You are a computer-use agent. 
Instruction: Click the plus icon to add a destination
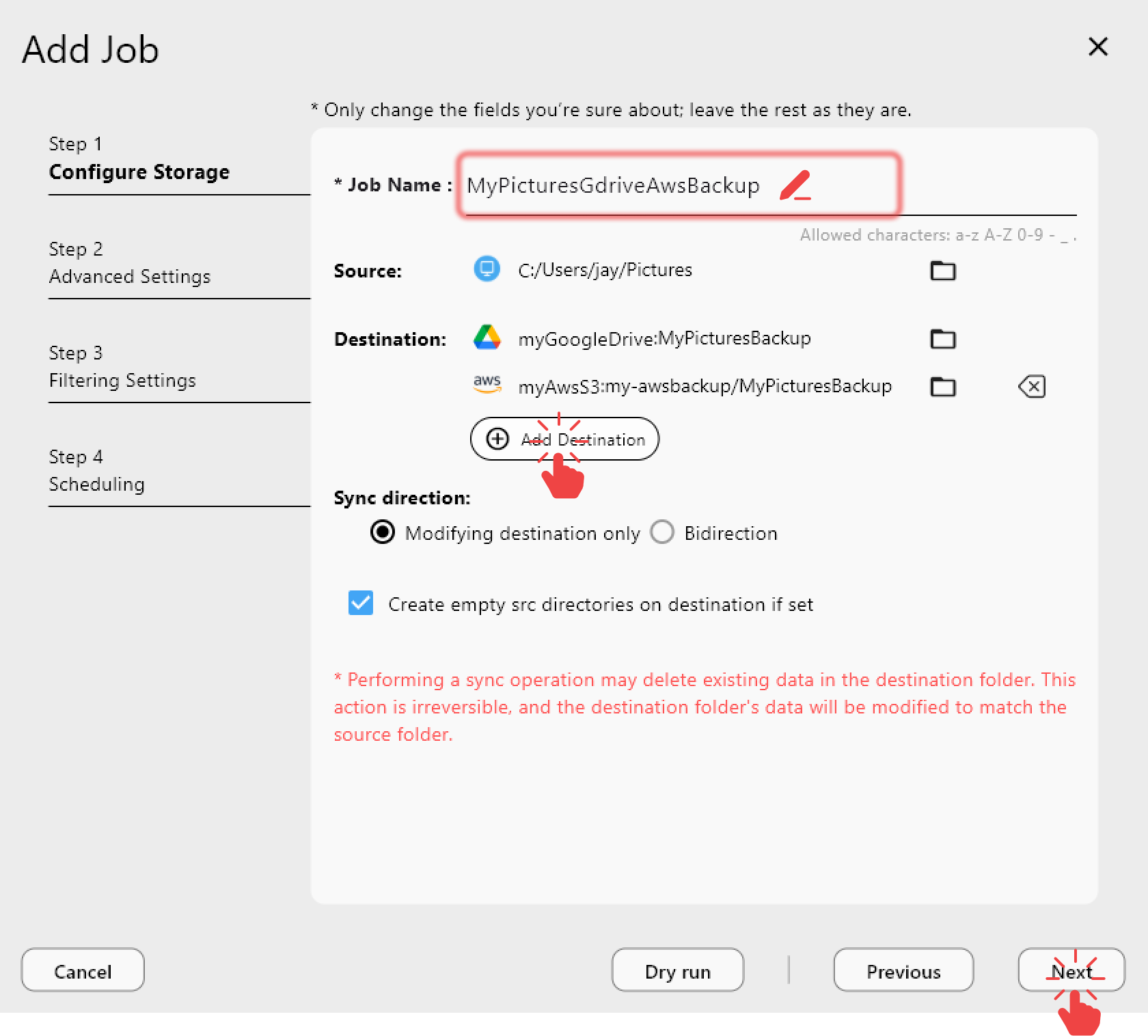pos(496,439)
